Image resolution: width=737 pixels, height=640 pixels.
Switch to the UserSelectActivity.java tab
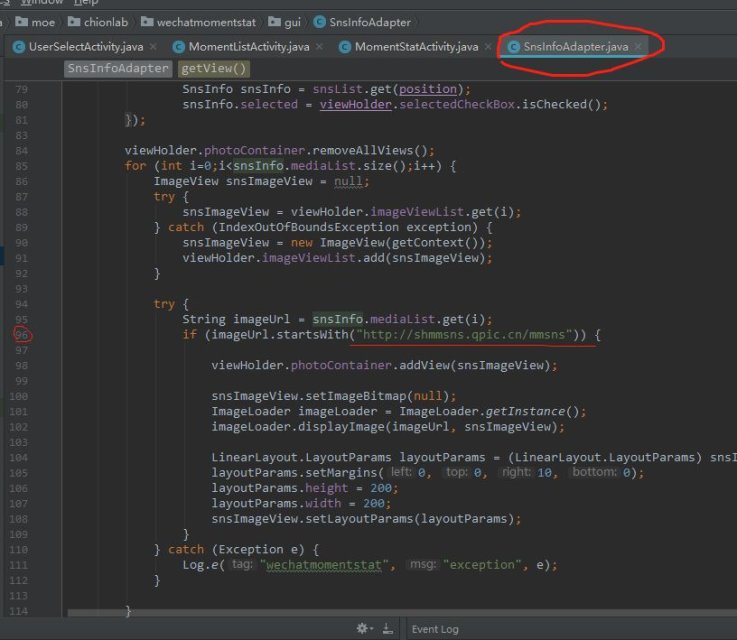coord(82,47)
